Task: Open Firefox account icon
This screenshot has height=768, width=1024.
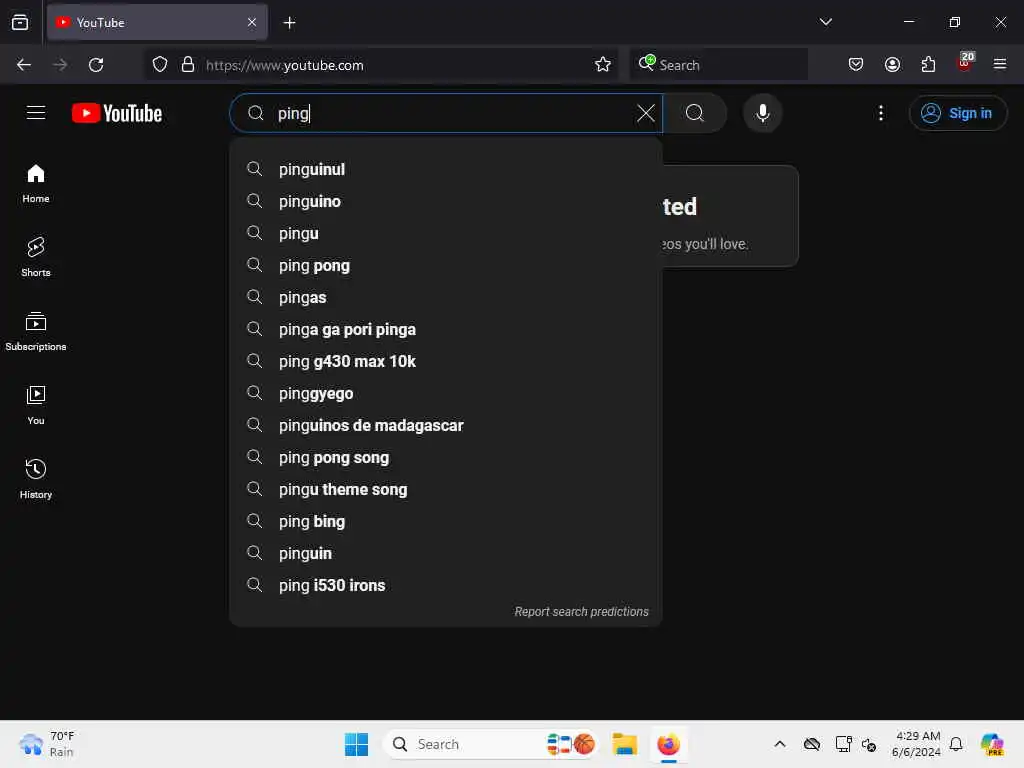Action: coord(892,65)
